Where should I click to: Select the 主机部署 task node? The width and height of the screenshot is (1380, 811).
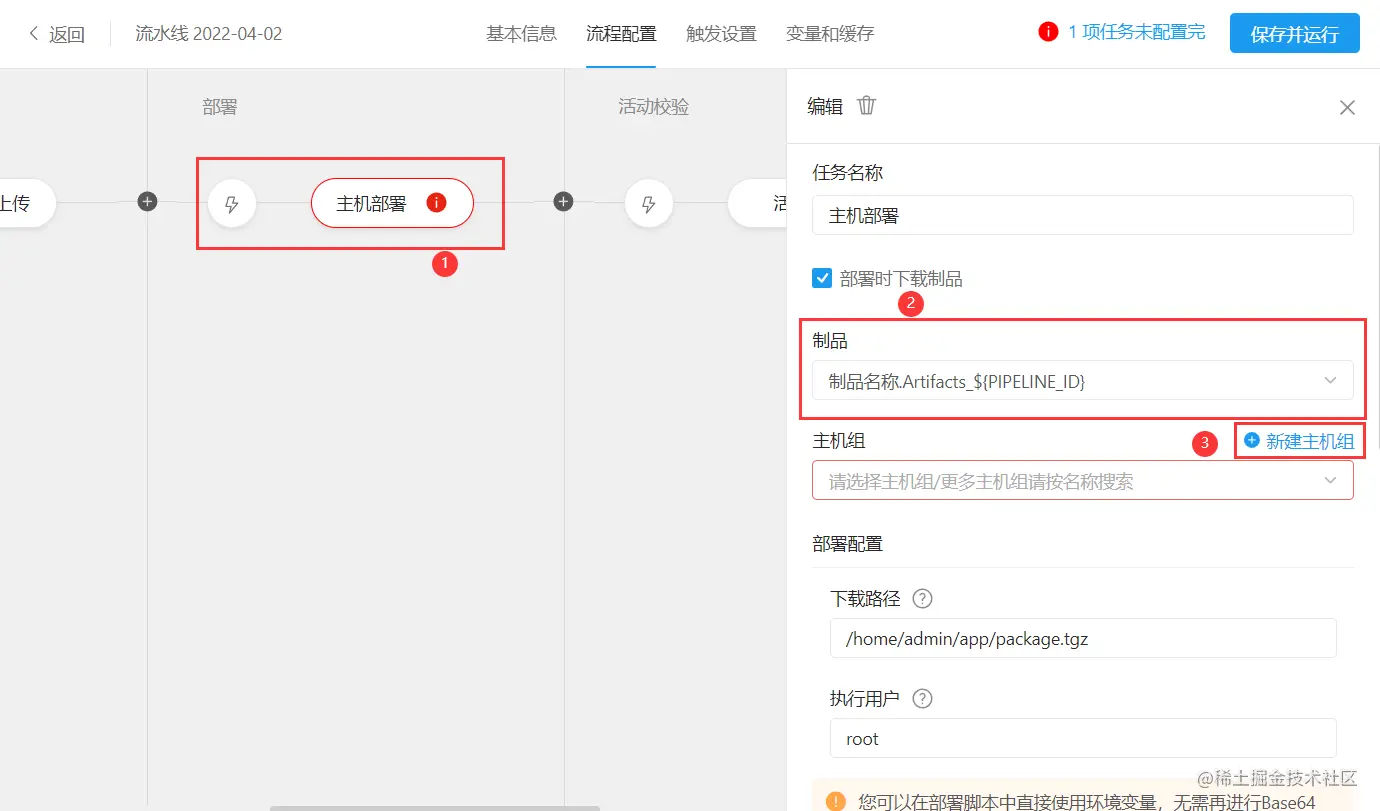pyautogui.click(x=392, y=203)
